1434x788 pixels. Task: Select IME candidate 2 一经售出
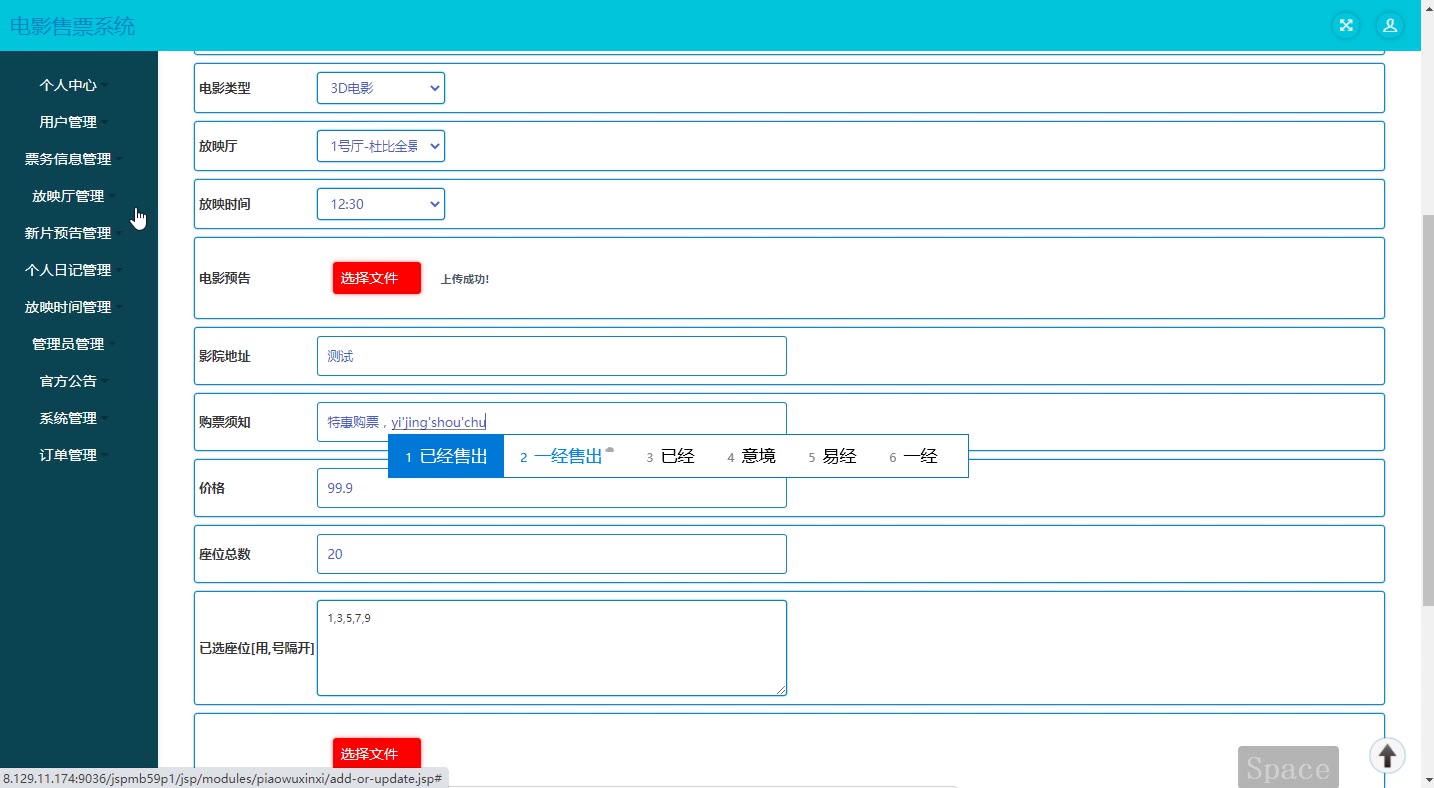(x=566, y=457)
